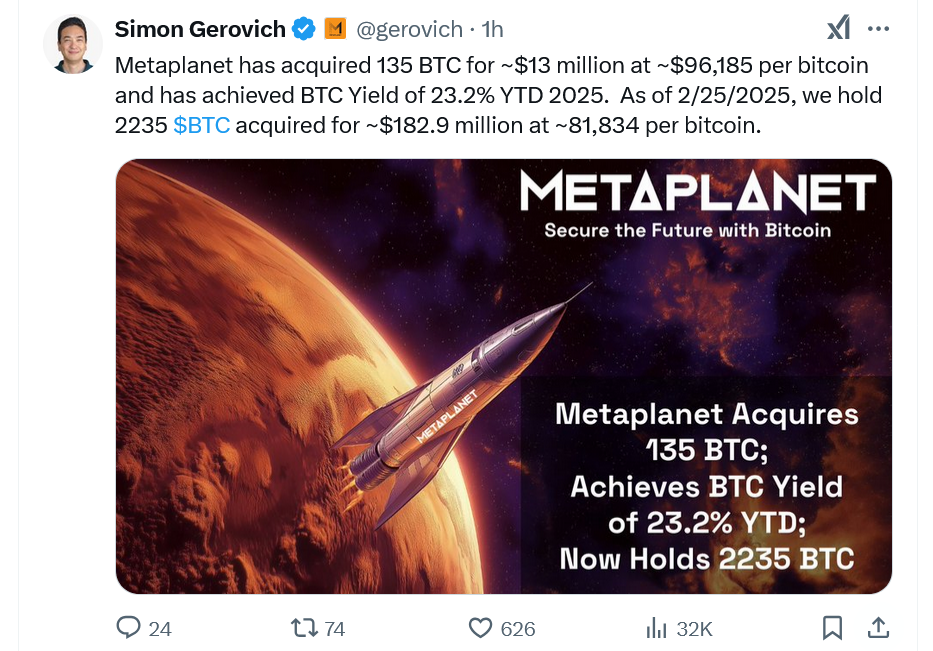Open Simon Gerovich's profile picture
This screenshot has height=651, width=933.
(73, 45)
